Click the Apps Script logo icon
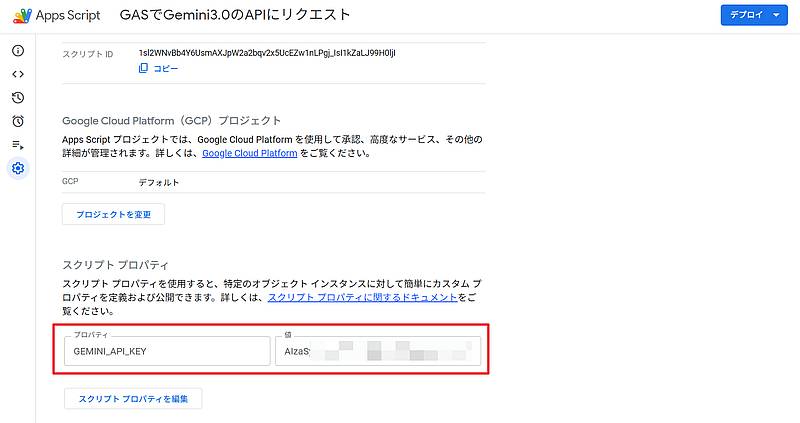The image size is (800, 423). point(22,15)
